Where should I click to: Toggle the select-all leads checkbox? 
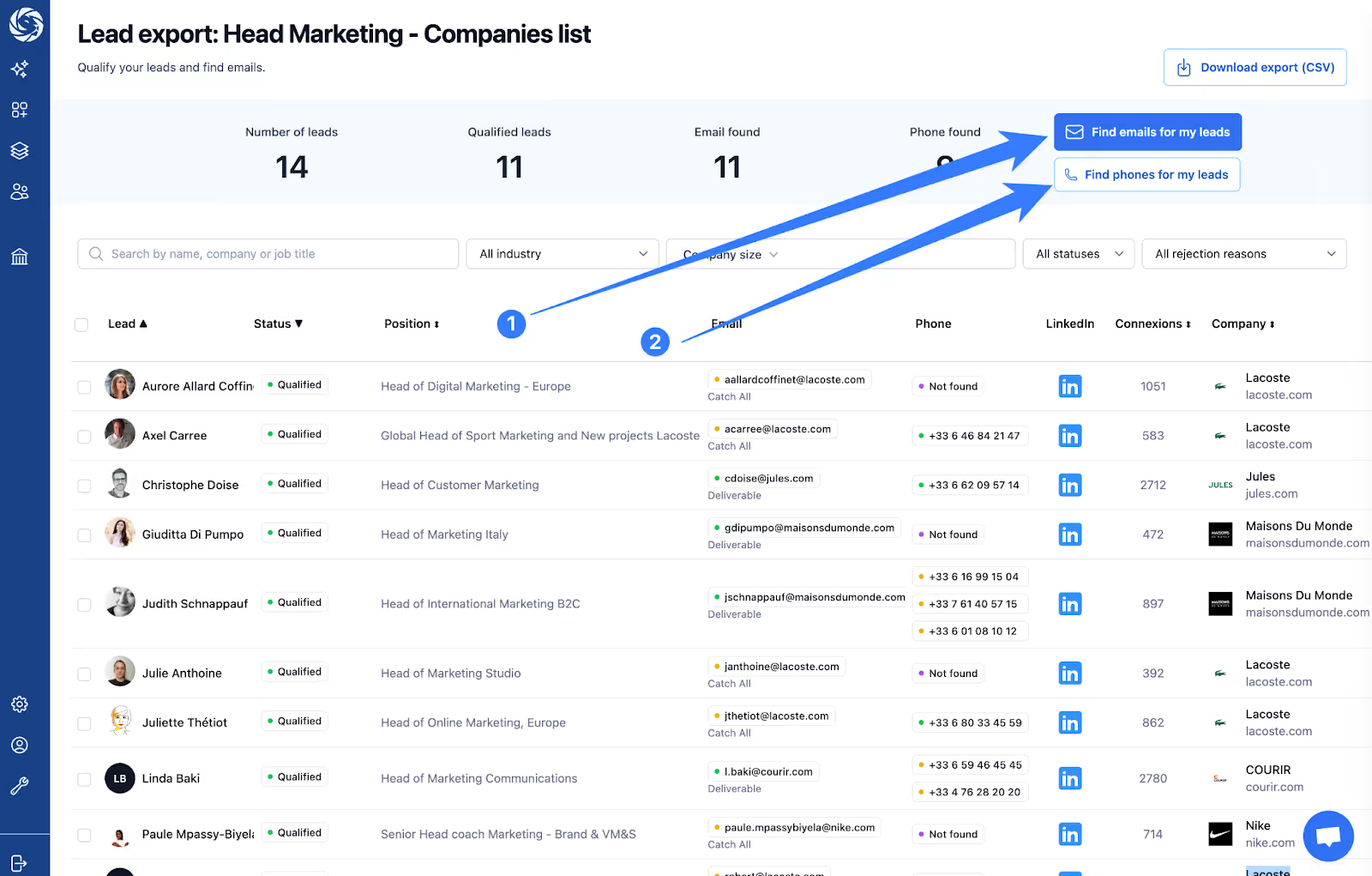[x=81, y=325]
